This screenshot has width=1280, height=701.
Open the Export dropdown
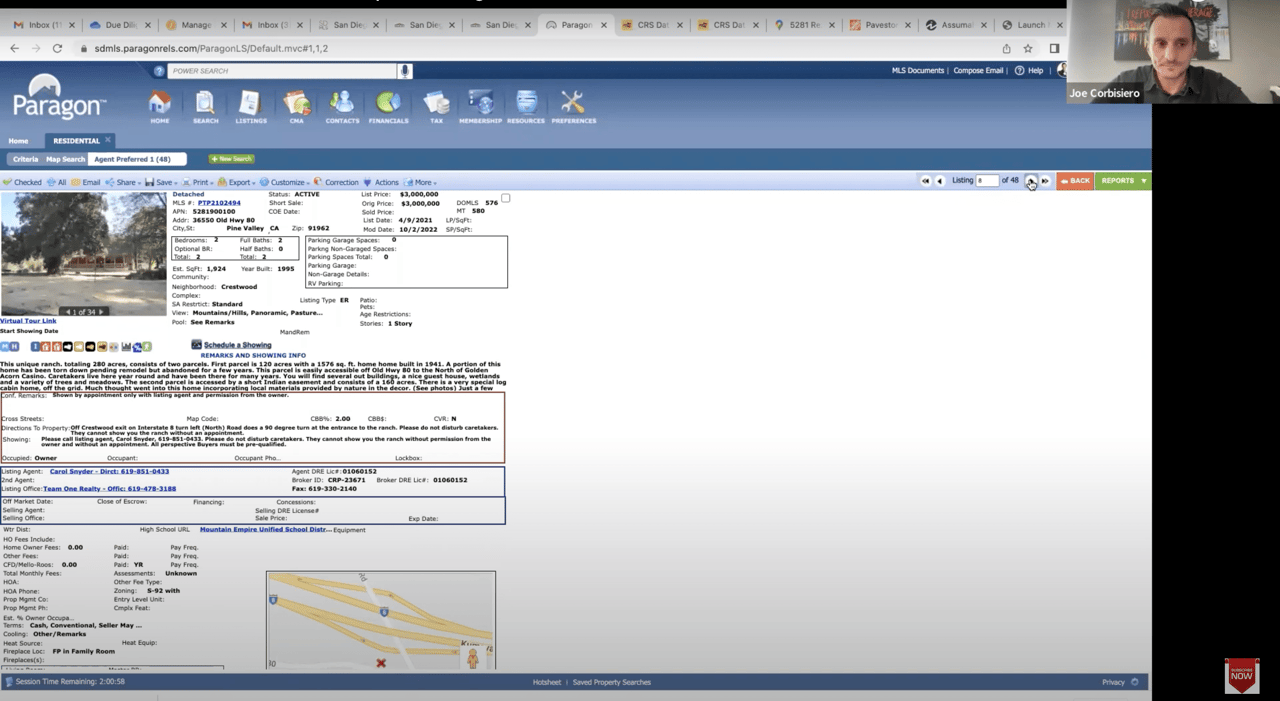click(x=237, y=183)
